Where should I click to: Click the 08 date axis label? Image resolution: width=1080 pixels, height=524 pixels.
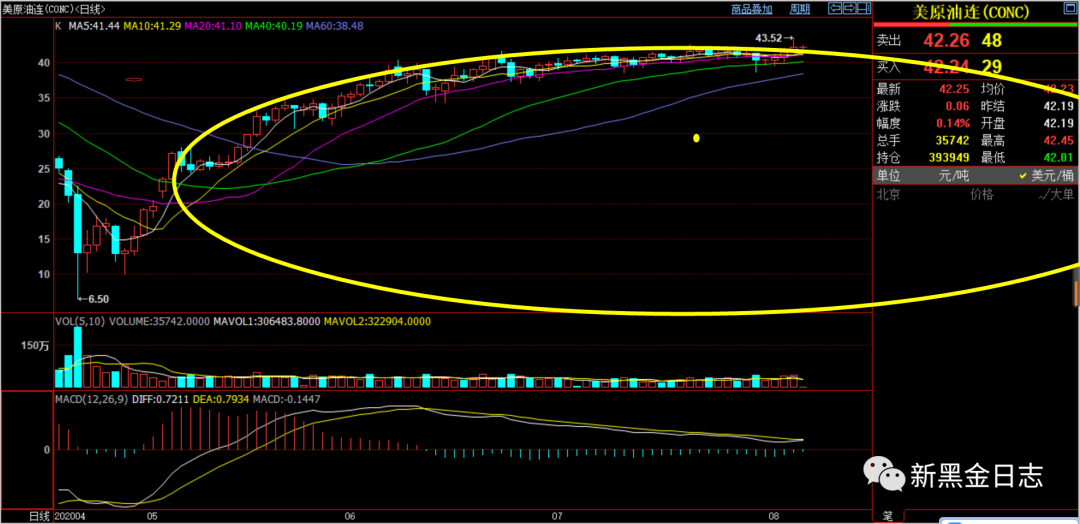773,516
